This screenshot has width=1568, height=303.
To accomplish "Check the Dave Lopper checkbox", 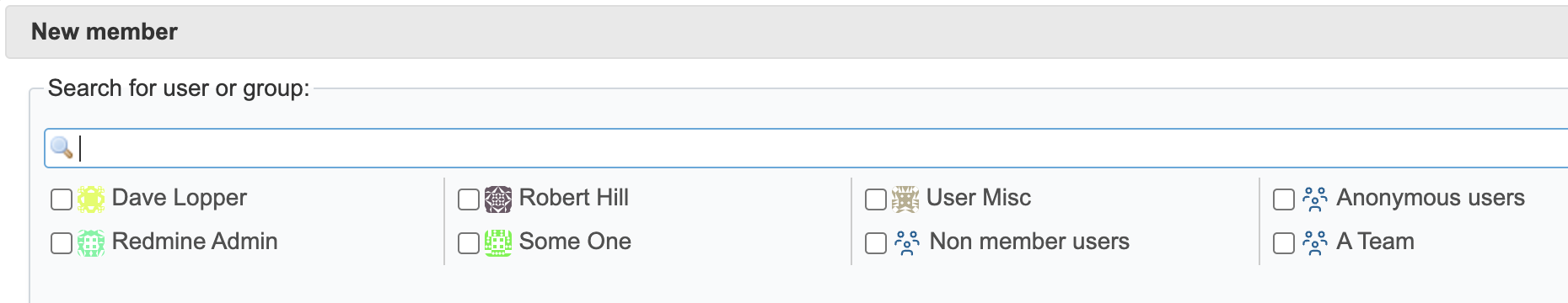I will [62, 199].
